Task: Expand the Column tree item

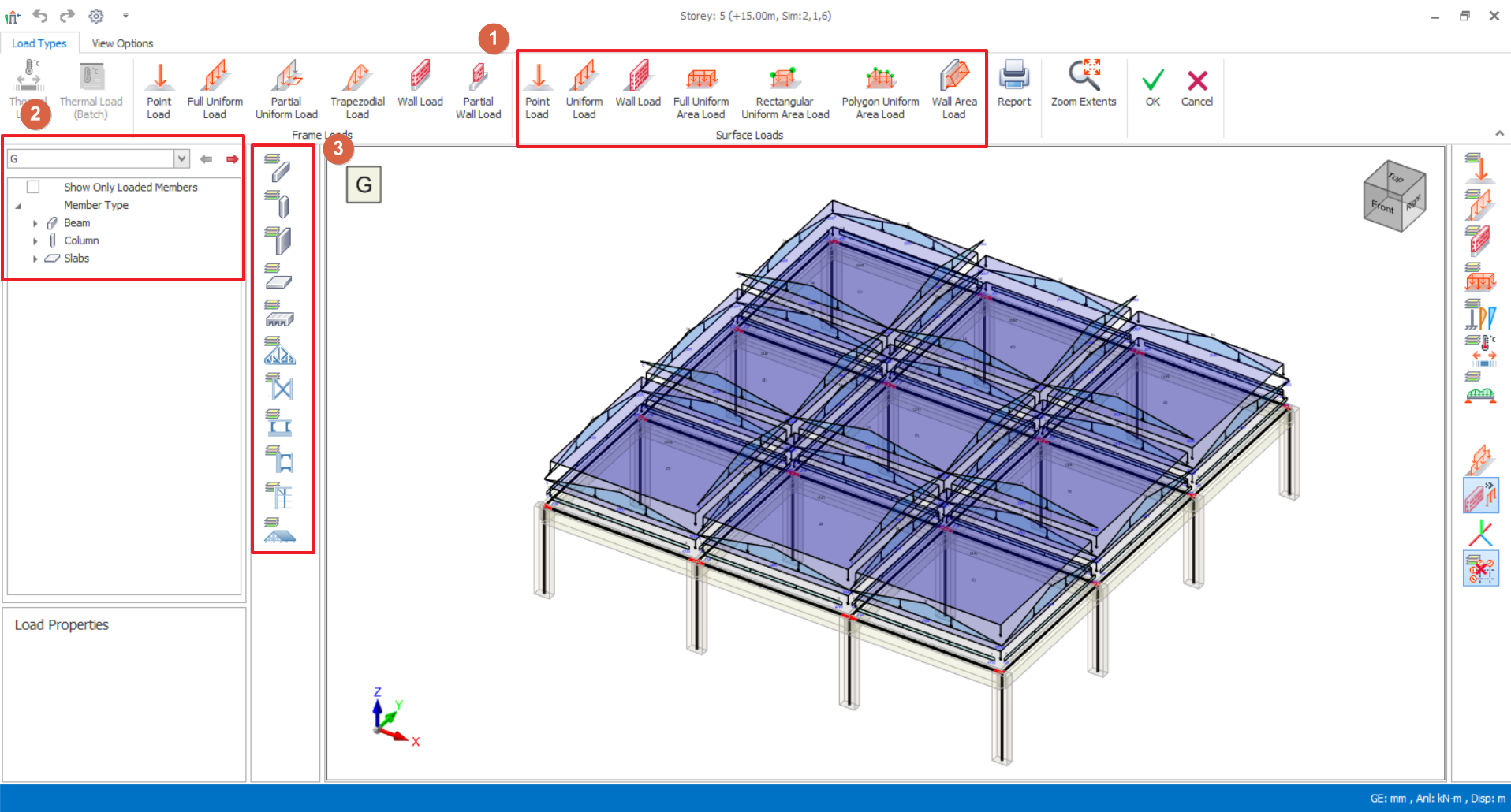Action: pos(35,240)
